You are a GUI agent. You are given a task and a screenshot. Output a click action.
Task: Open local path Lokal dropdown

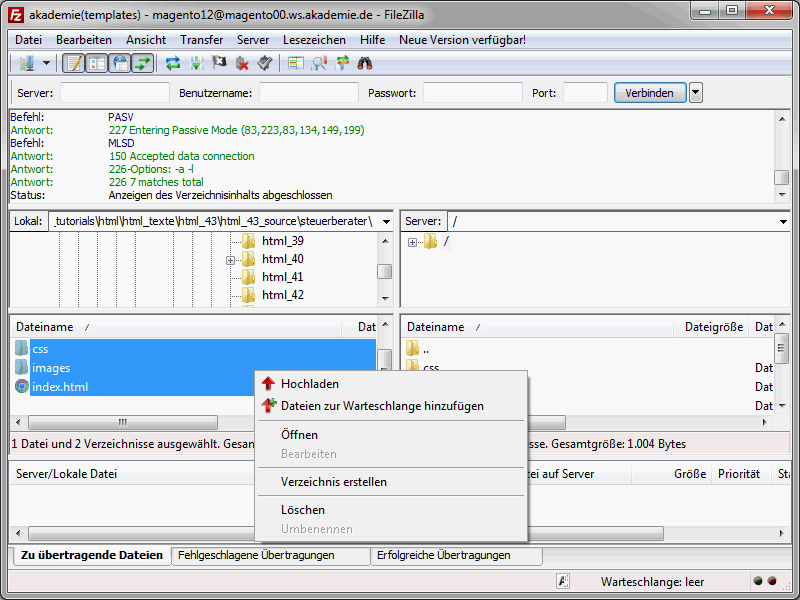[x=386, y=221]
